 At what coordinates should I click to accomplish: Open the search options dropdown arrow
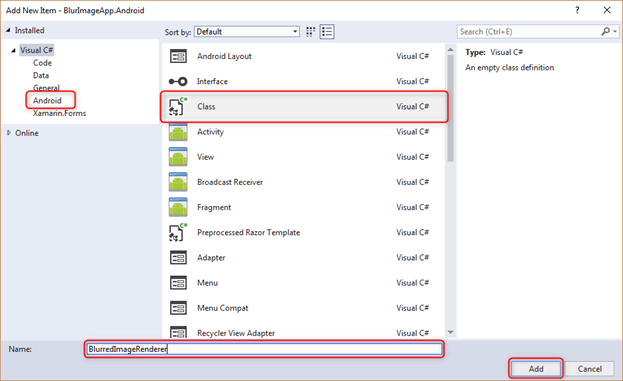pos(615,31)
